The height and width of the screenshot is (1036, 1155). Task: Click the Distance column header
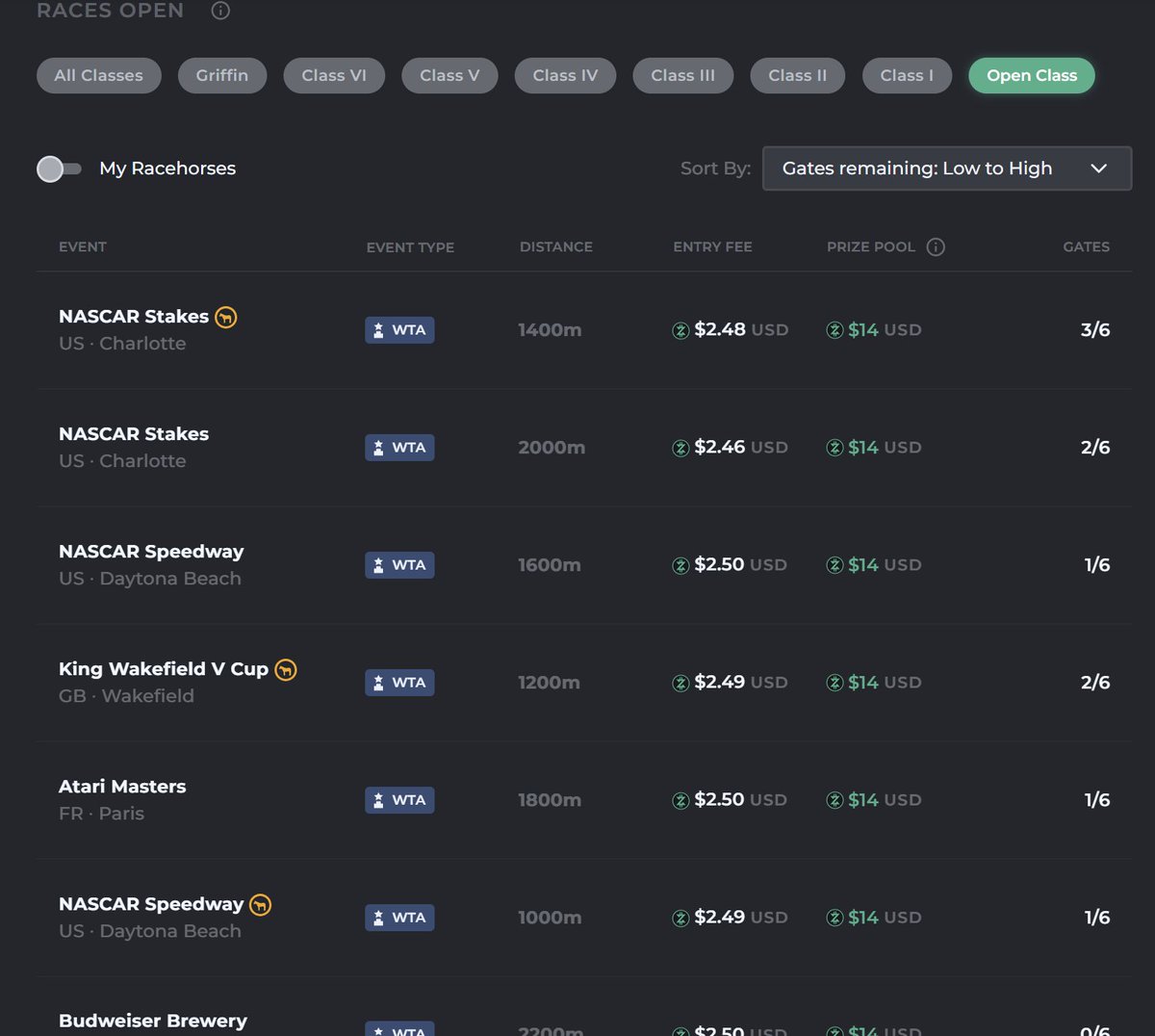(556, 247)
